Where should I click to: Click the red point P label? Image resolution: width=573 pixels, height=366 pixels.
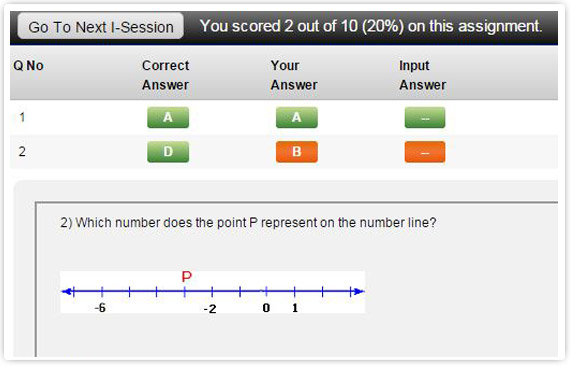click(186, 277)
